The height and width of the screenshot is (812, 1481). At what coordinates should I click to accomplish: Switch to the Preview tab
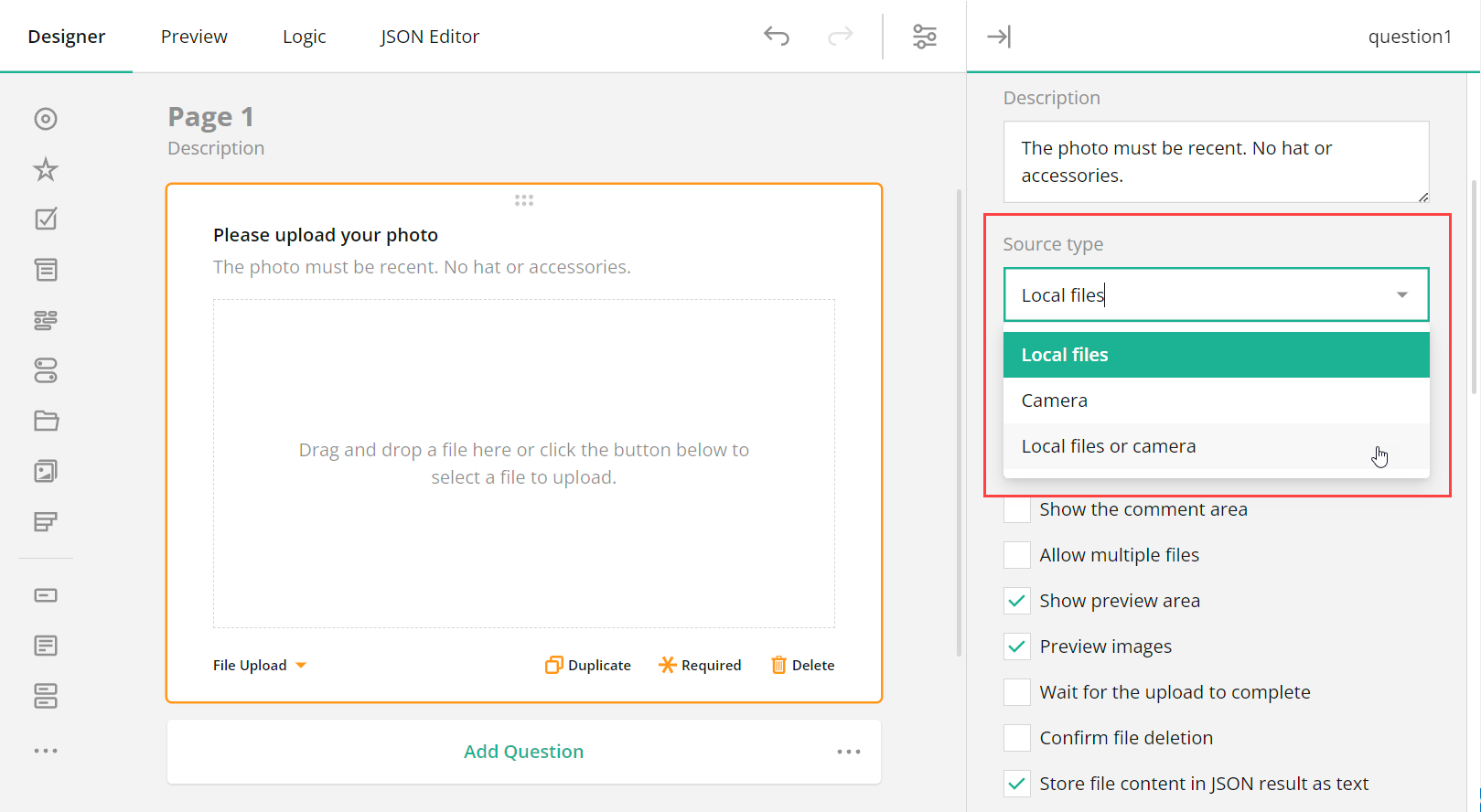point(194,37)
